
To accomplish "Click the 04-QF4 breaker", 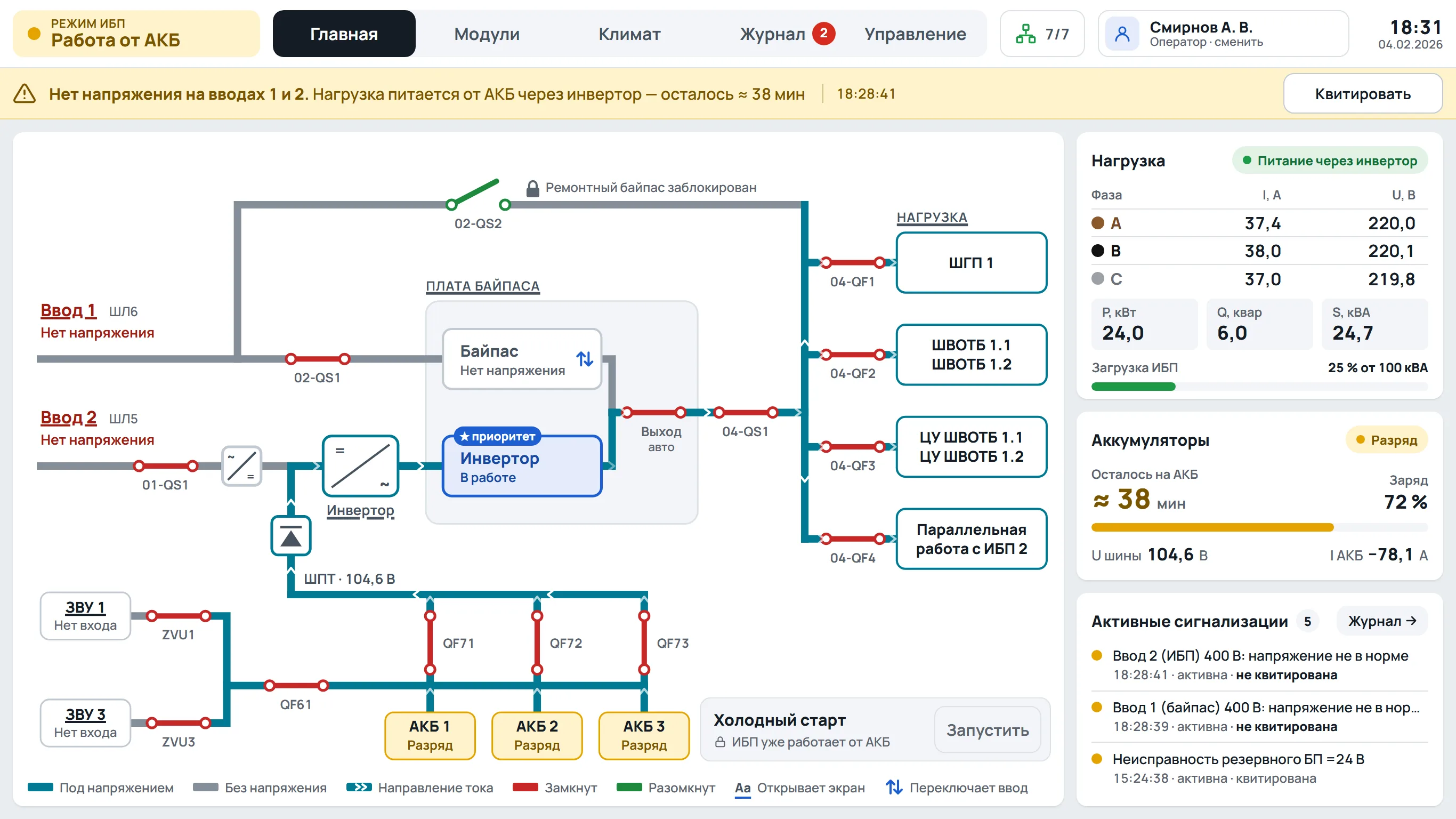I will (x=852, y=539).
